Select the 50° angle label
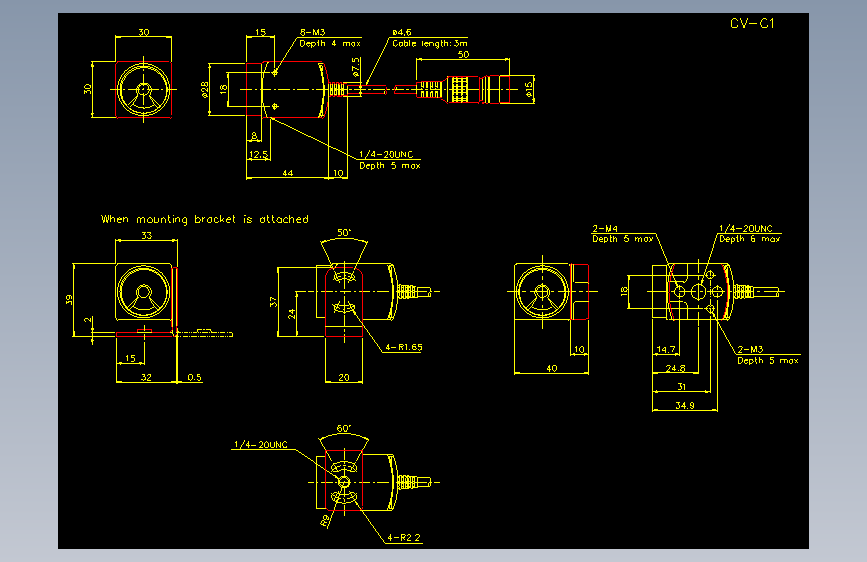The image size is (867, 562). (x=344, y=232)
